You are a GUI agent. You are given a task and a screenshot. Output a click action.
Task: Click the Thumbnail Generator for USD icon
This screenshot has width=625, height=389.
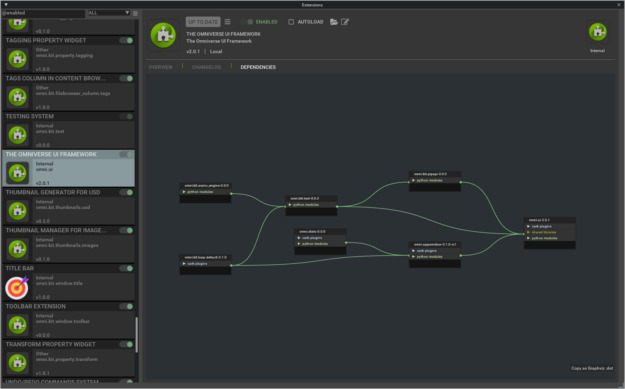point(18,211)
